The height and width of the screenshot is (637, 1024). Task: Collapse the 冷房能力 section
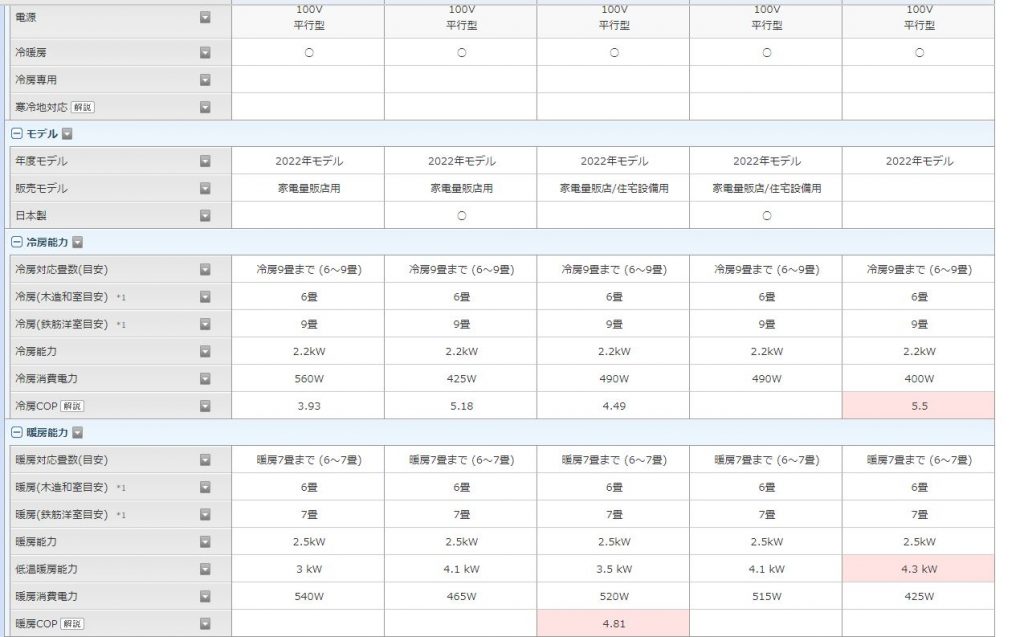click(16, 242)
